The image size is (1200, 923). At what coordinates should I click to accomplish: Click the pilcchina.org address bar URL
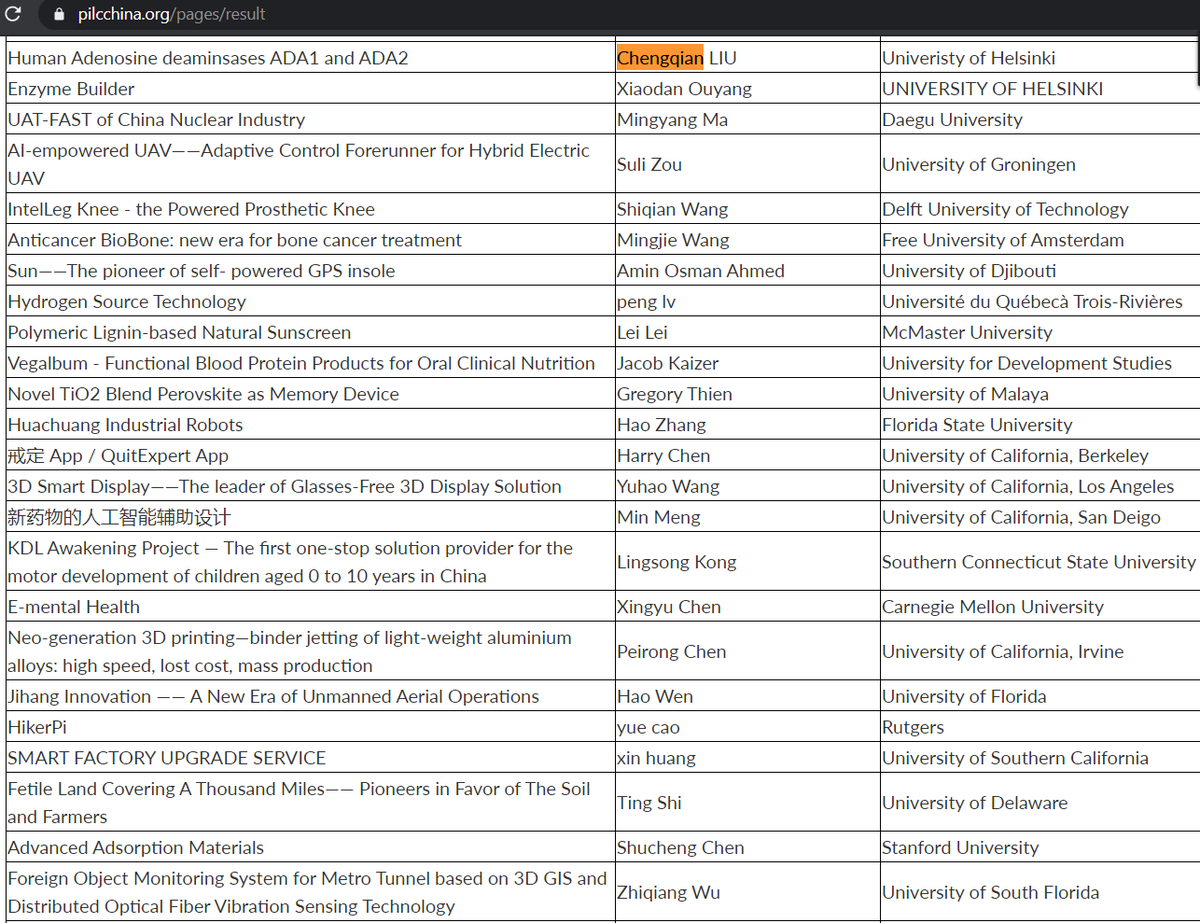coord(172,15)
